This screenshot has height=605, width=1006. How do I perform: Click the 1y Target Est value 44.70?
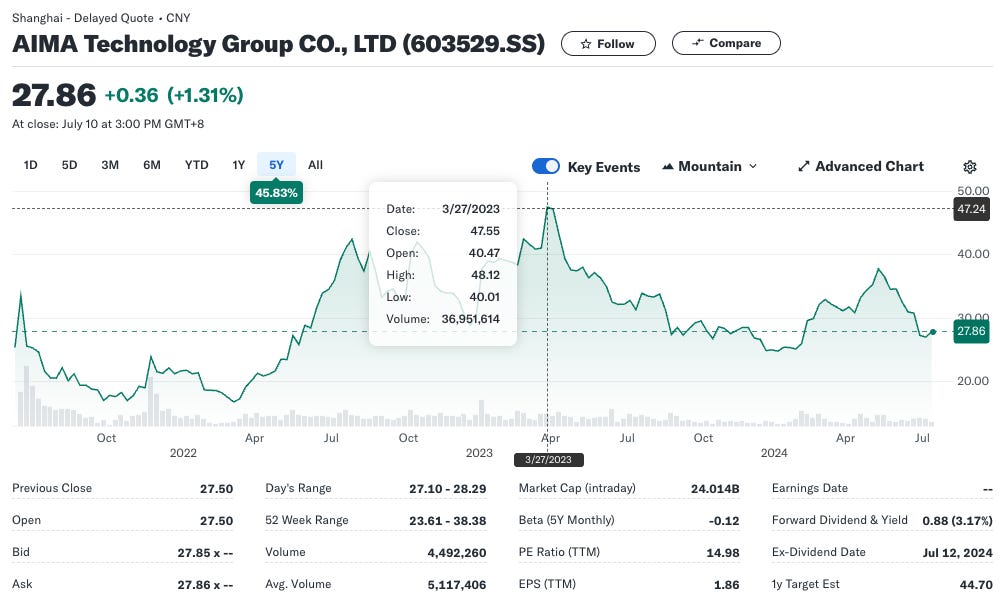coord(976,585)
